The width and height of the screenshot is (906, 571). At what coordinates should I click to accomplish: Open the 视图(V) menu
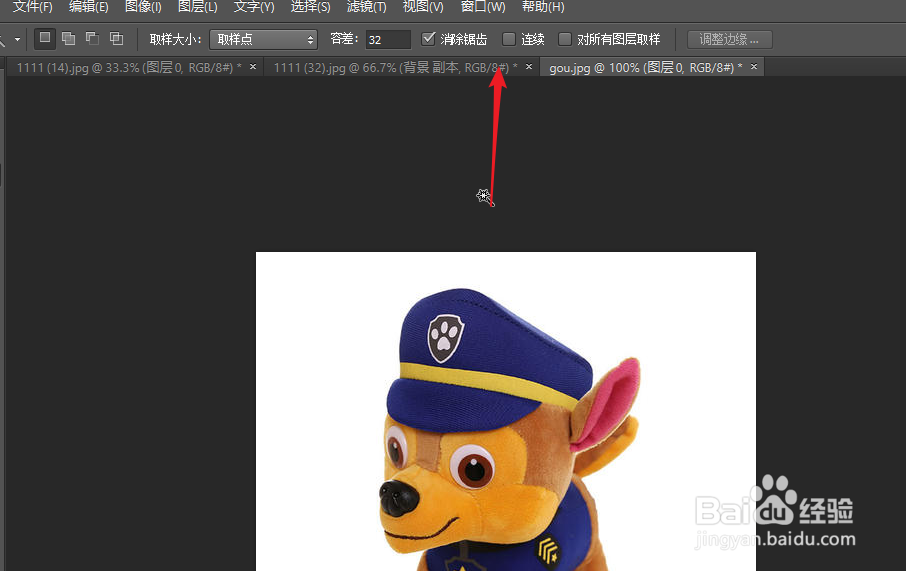point(423,7)
